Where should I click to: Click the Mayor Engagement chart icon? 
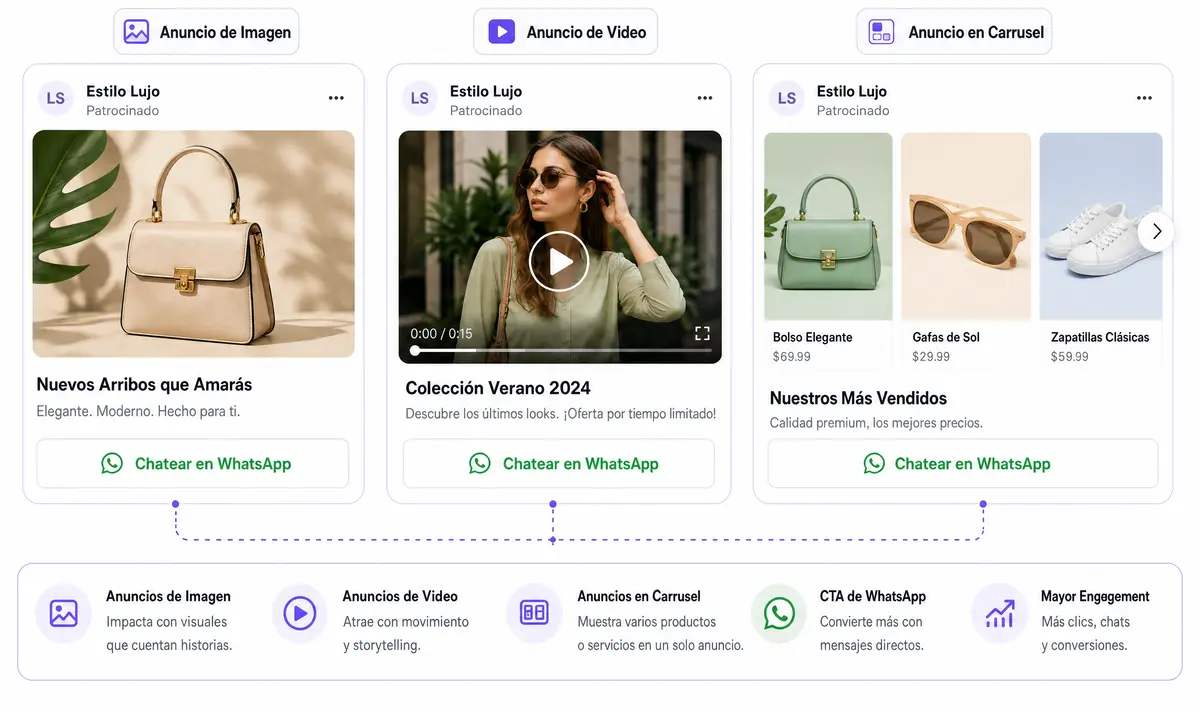click(1000, 613)
